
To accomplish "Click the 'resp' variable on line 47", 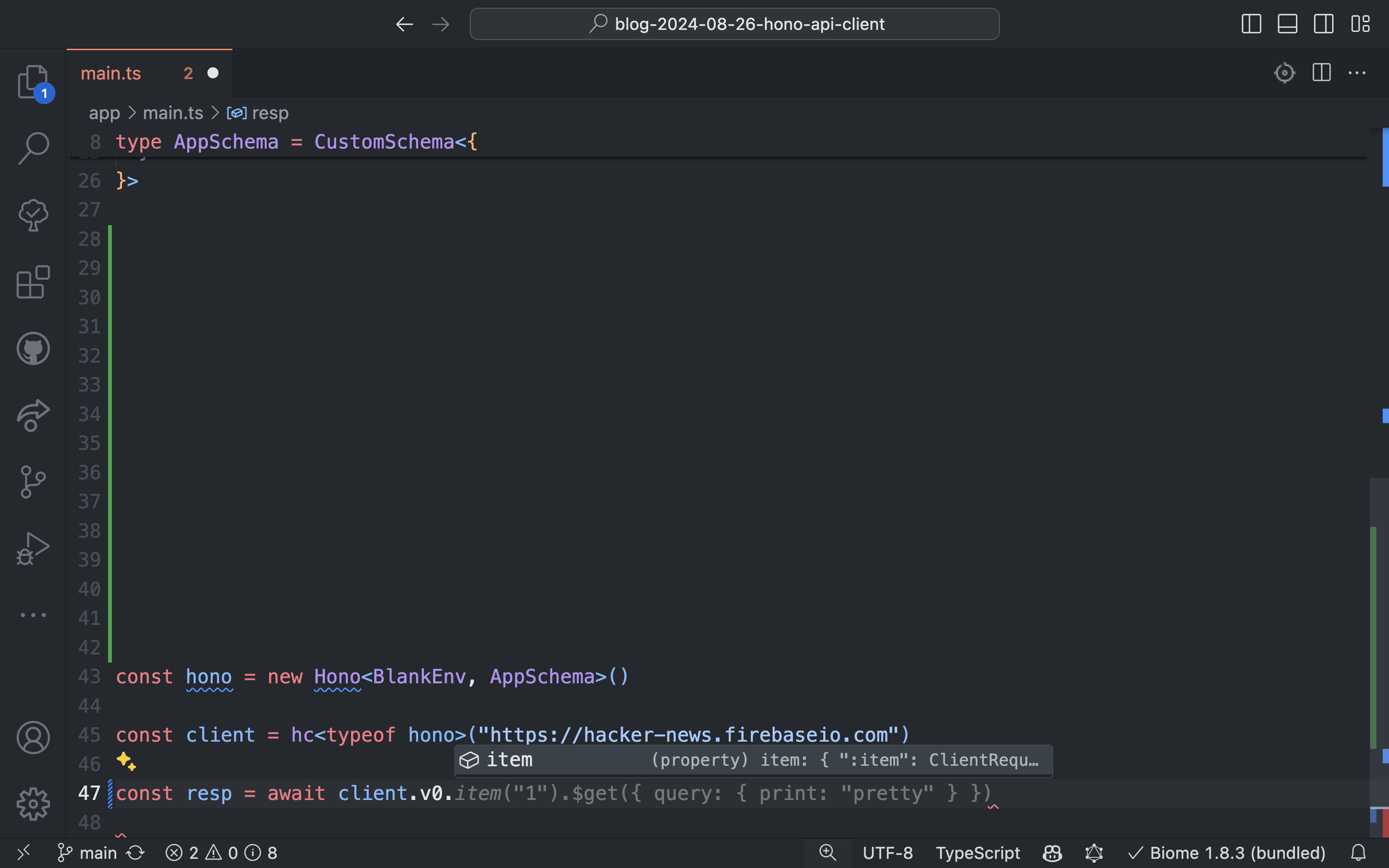I will [209, 794].
